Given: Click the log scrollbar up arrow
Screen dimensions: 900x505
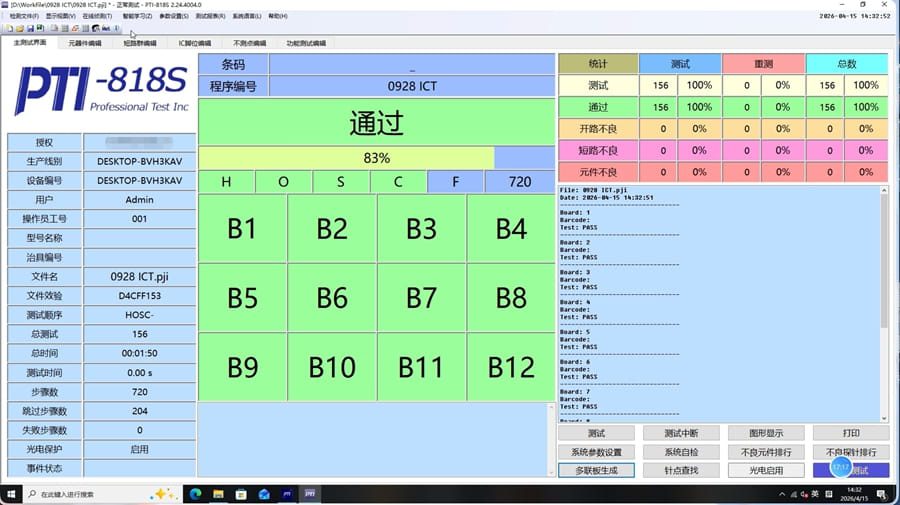Looking at the screenshot, I should [885, 191].
